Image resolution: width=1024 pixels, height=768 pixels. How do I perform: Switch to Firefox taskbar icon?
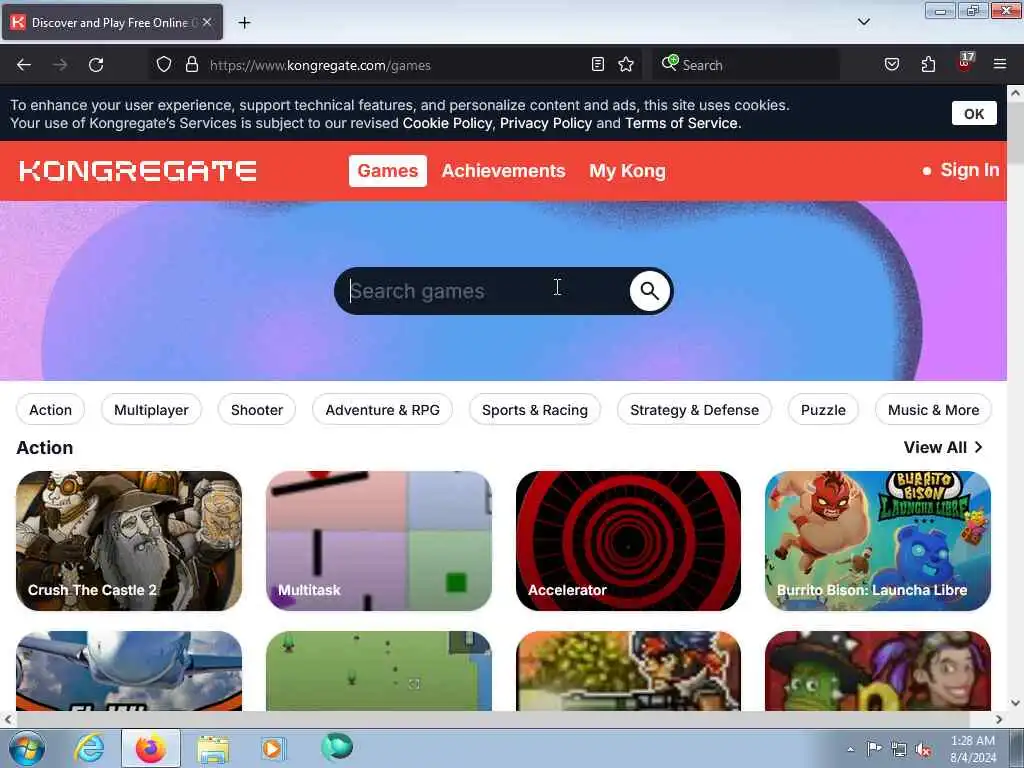point(150,748)
